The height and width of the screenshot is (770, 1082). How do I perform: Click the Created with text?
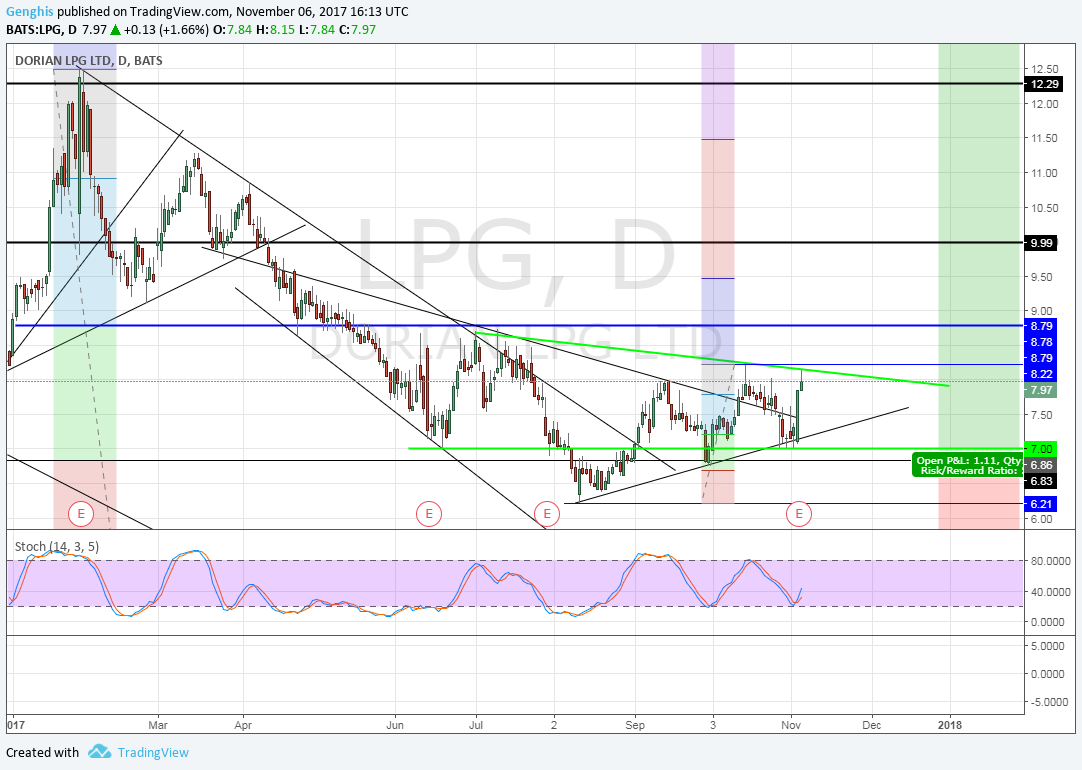(x=43, y=752)
